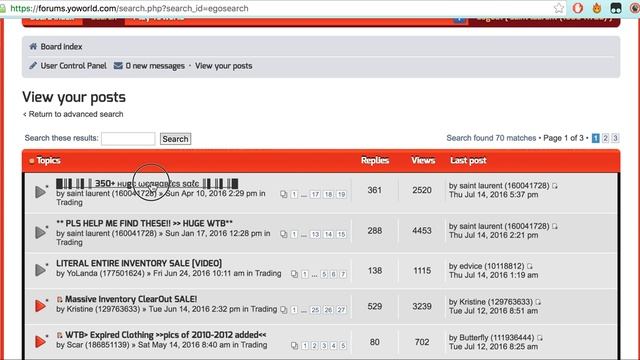Open WTB Expired Clothing topic
This screenshot has height=360, width=640.
(166, 335)
